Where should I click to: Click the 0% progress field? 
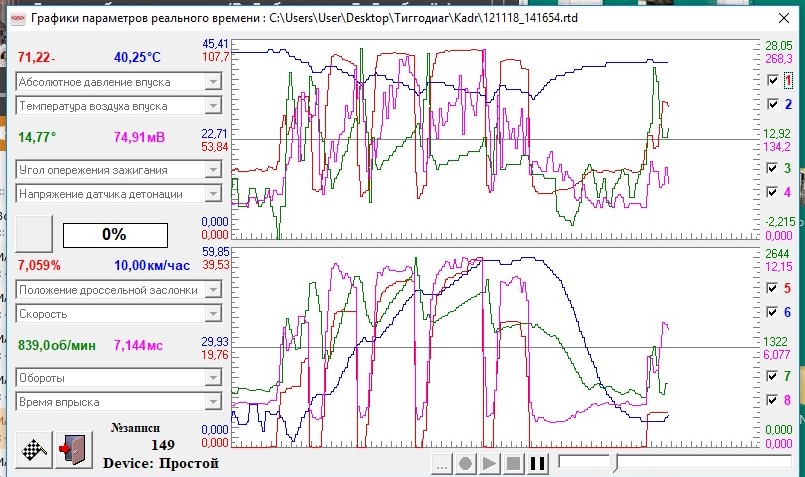tap(116, 235)
